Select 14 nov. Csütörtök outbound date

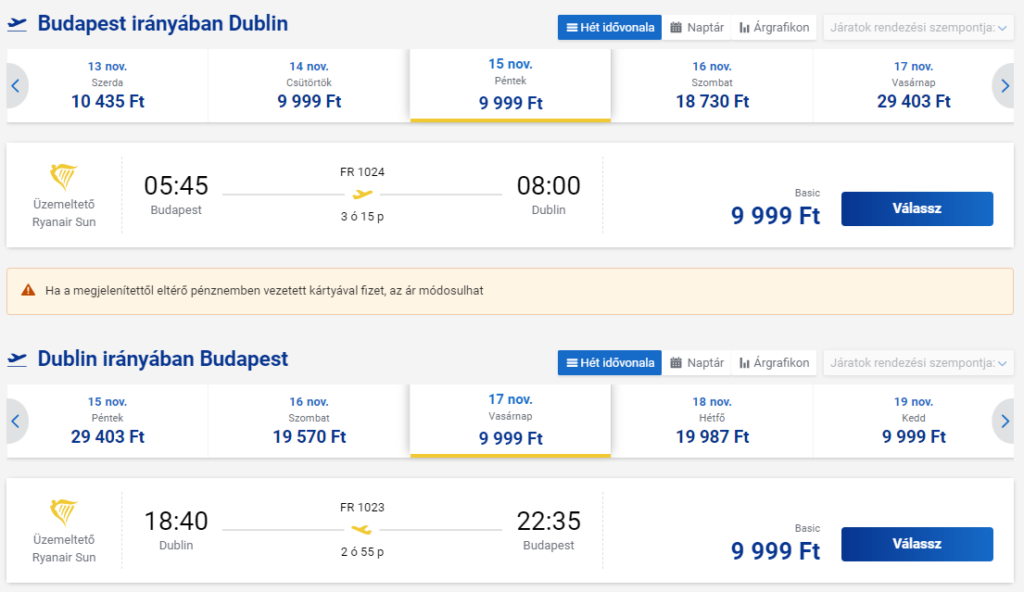pyautogui.click(x=309, y=86)
